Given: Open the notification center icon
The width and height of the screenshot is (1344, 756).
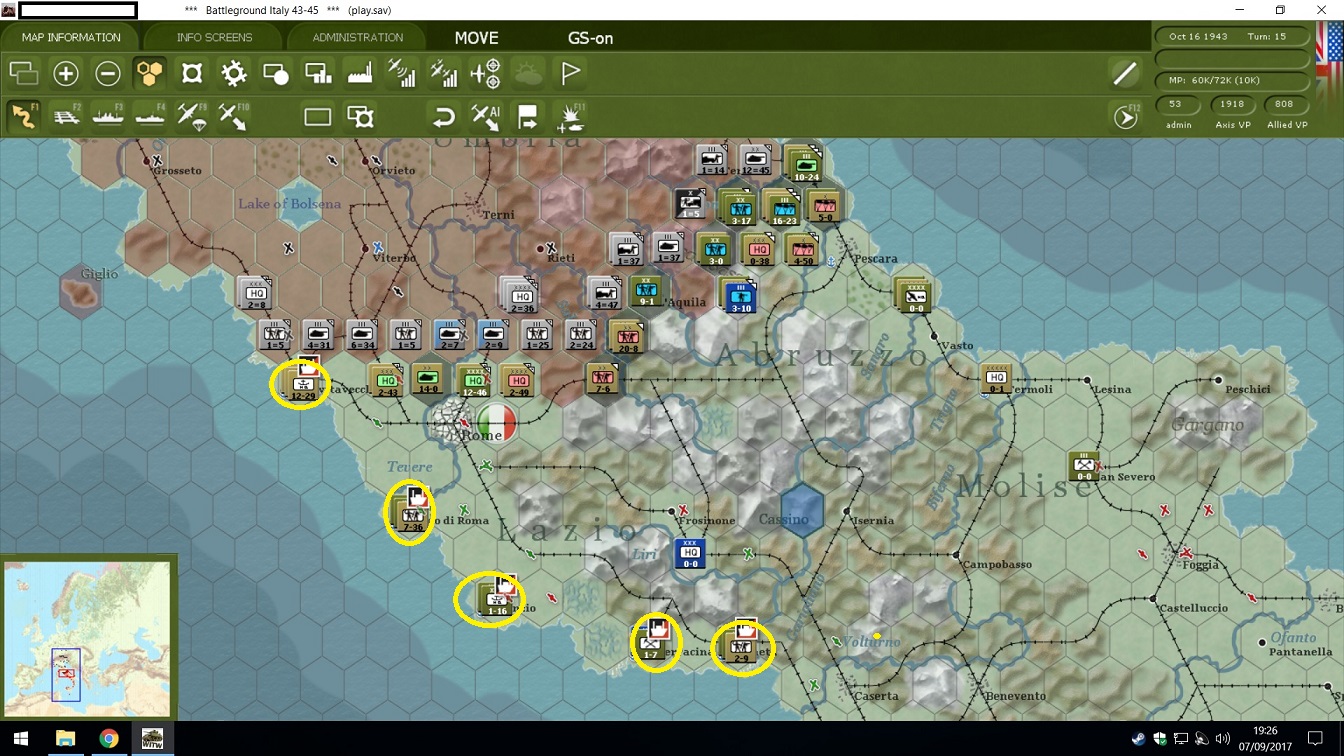Looking at the screenshot, I should click(x=1315, y=739).
